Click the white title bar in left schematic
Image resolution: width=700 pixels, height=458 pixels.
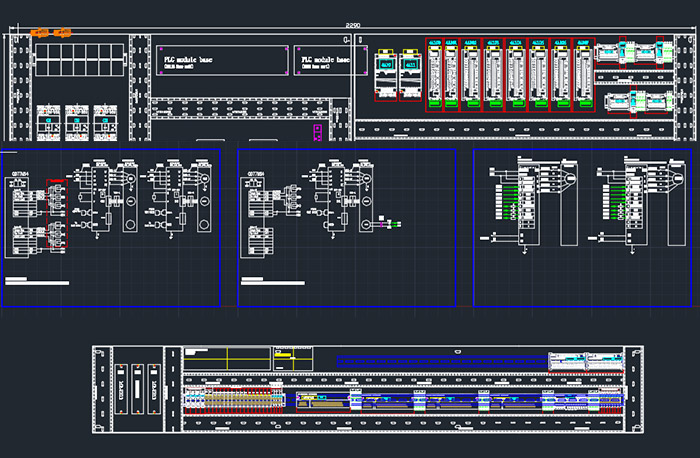[37, 283]
